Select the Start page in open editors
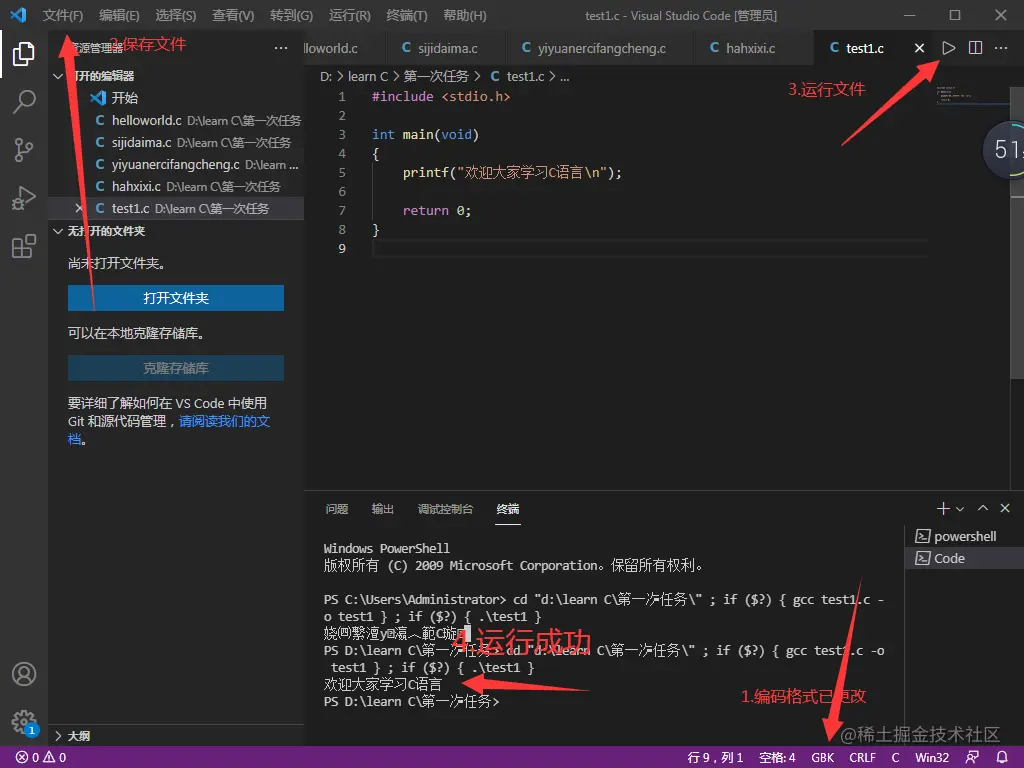 [176, 98]
